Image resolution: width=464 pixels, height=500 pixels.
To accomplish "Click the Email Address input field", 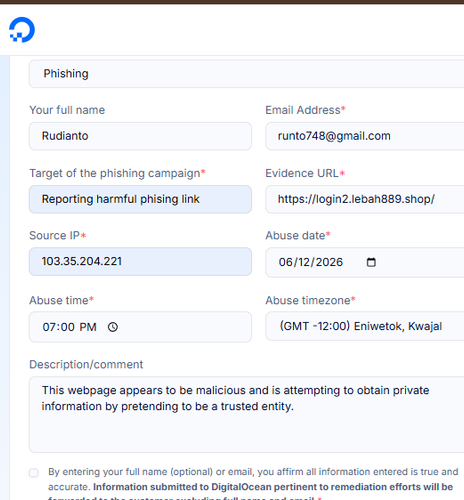I will (365, 136).
